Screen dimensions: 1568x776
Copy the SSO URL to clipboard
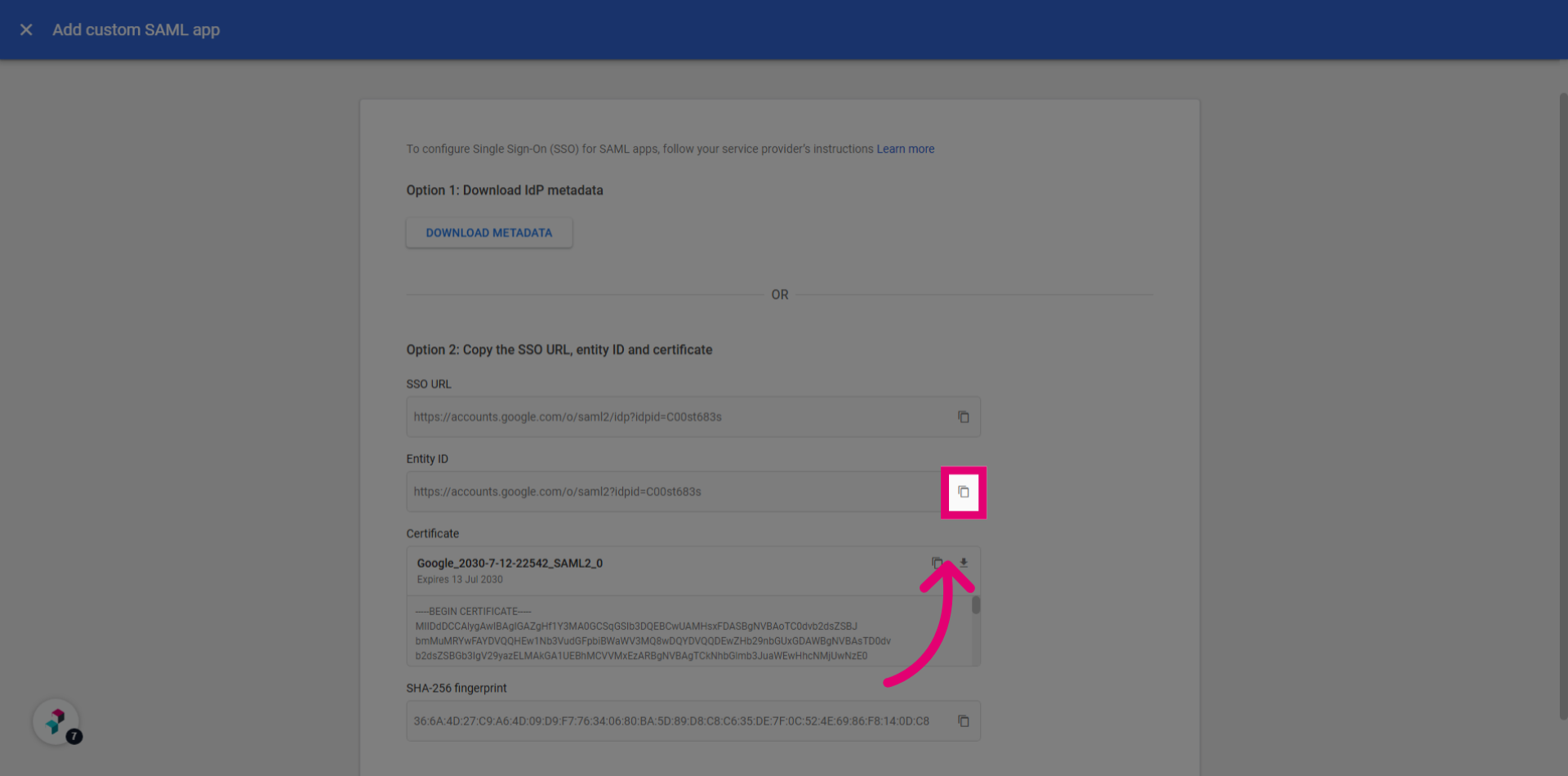tap(964, 417)
